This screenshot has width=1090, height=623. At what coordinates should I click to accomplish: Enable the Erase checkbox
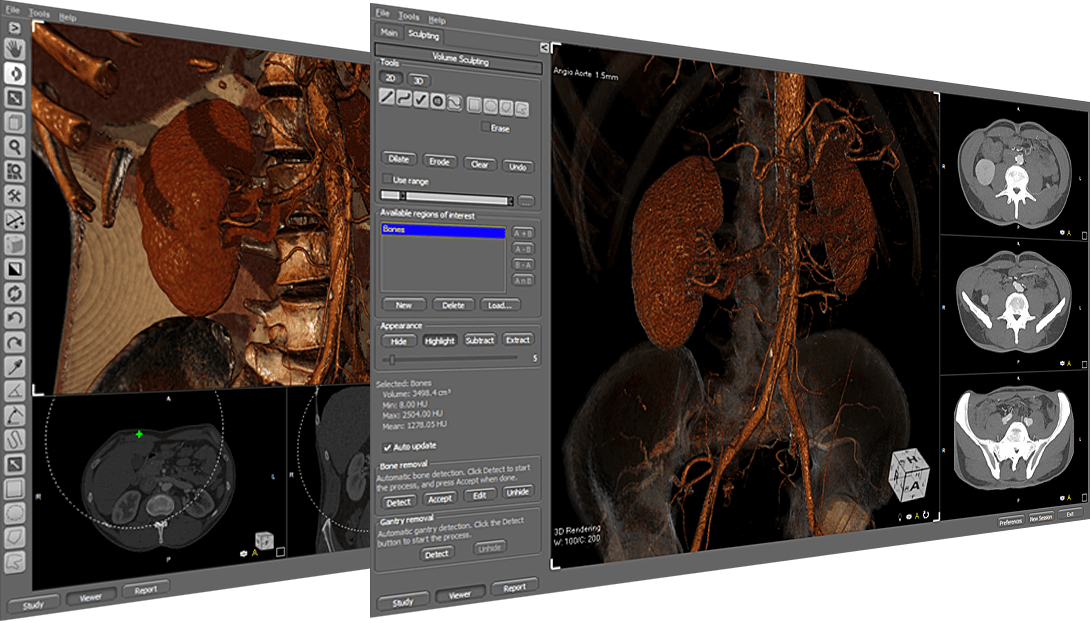(486, 126)
